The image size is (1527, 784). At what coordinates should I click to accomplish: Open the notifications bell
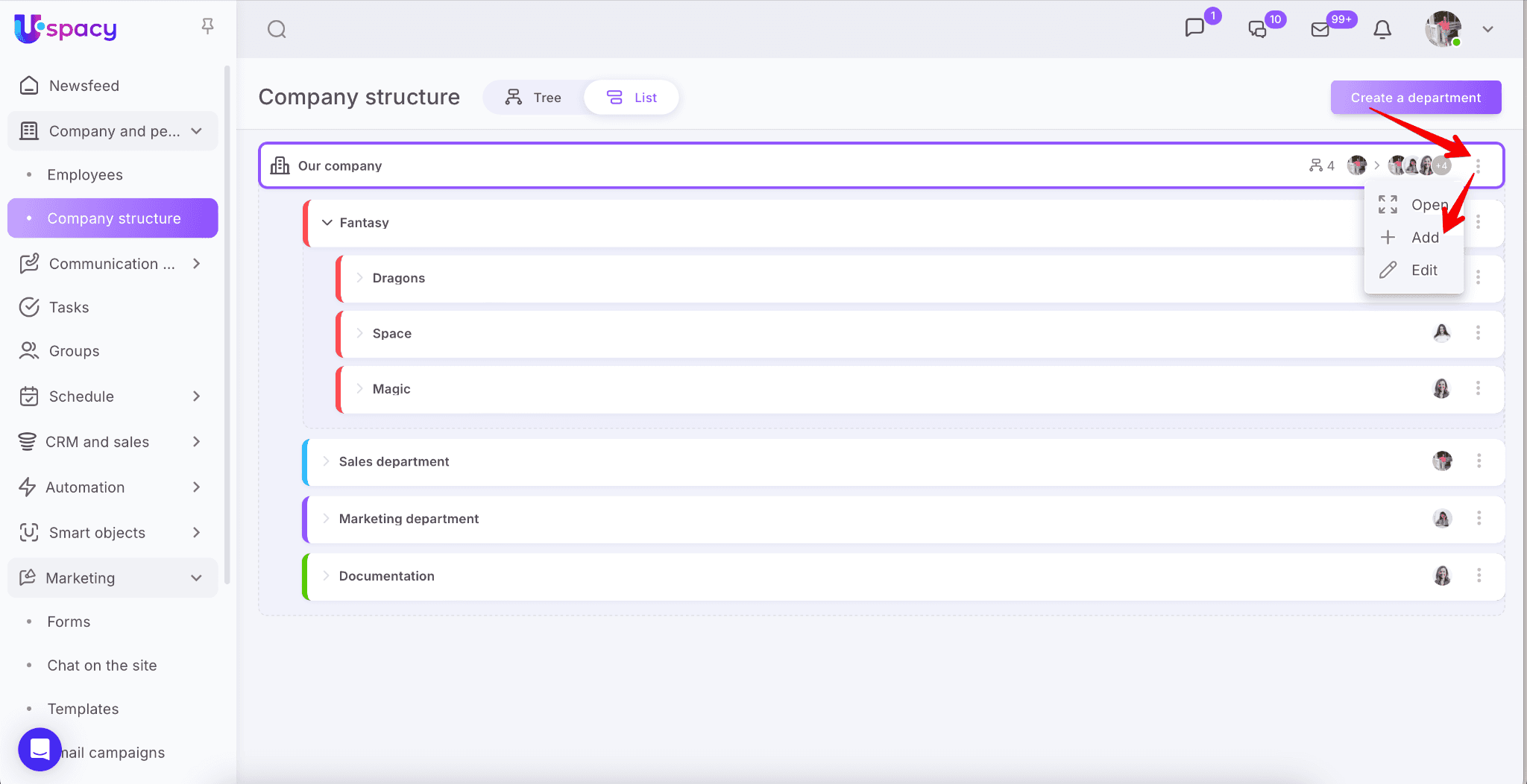[x=1382, y=29]
